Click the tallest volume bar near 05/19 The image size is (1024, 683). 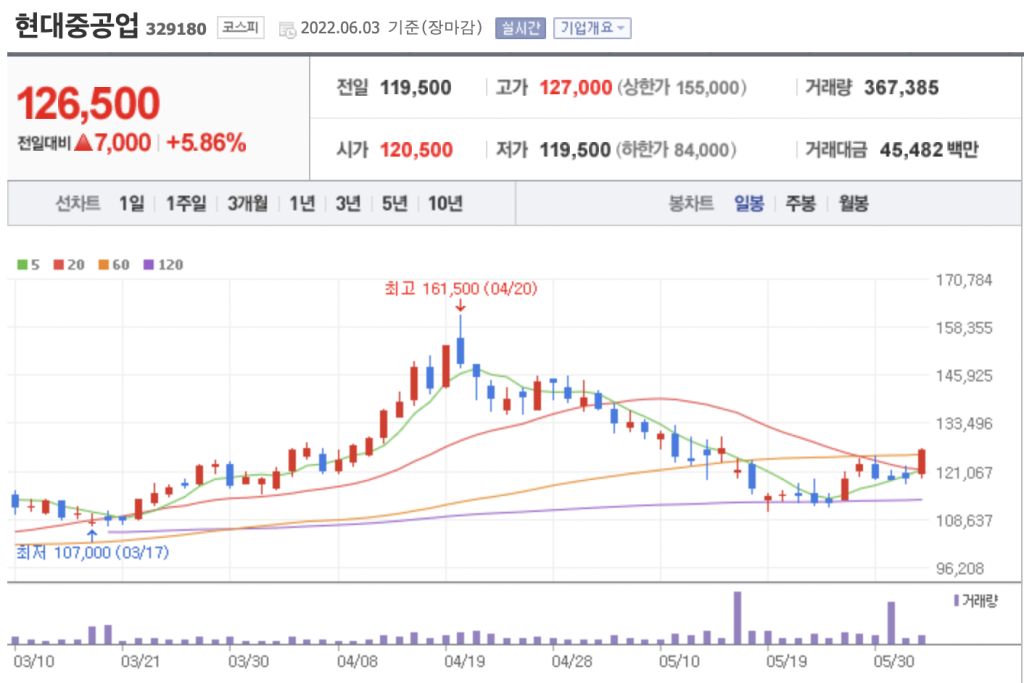(x=737, y=618)
